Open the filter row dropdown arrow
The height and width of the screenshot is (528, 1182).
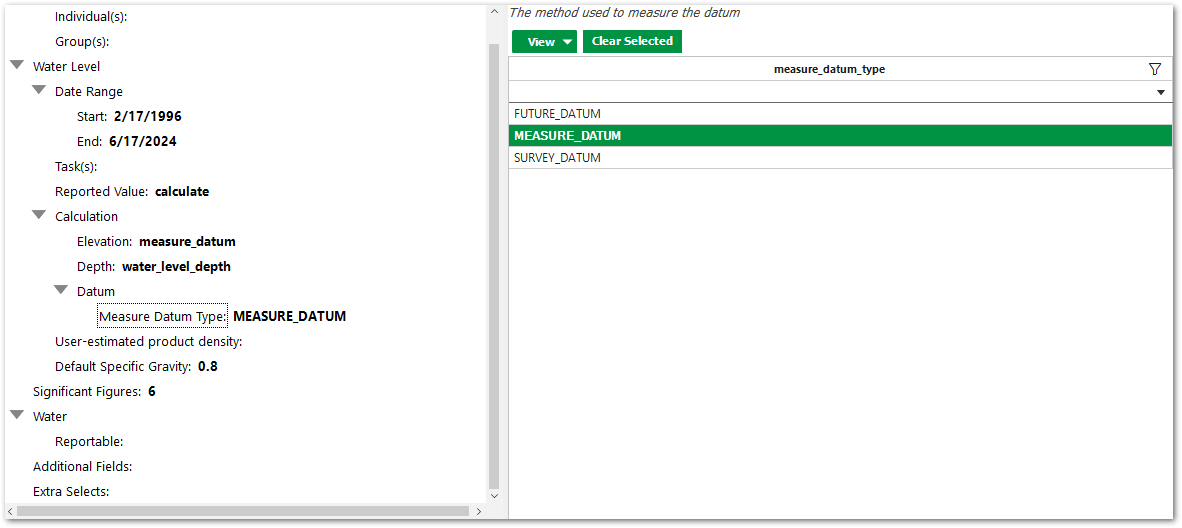(x=1161, y=92)
